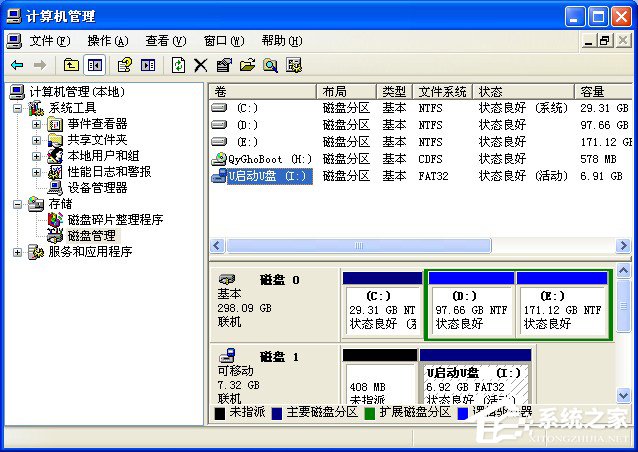638x452 pixels.
Task: Click the 布局 column header
Action: coord(335,91)
